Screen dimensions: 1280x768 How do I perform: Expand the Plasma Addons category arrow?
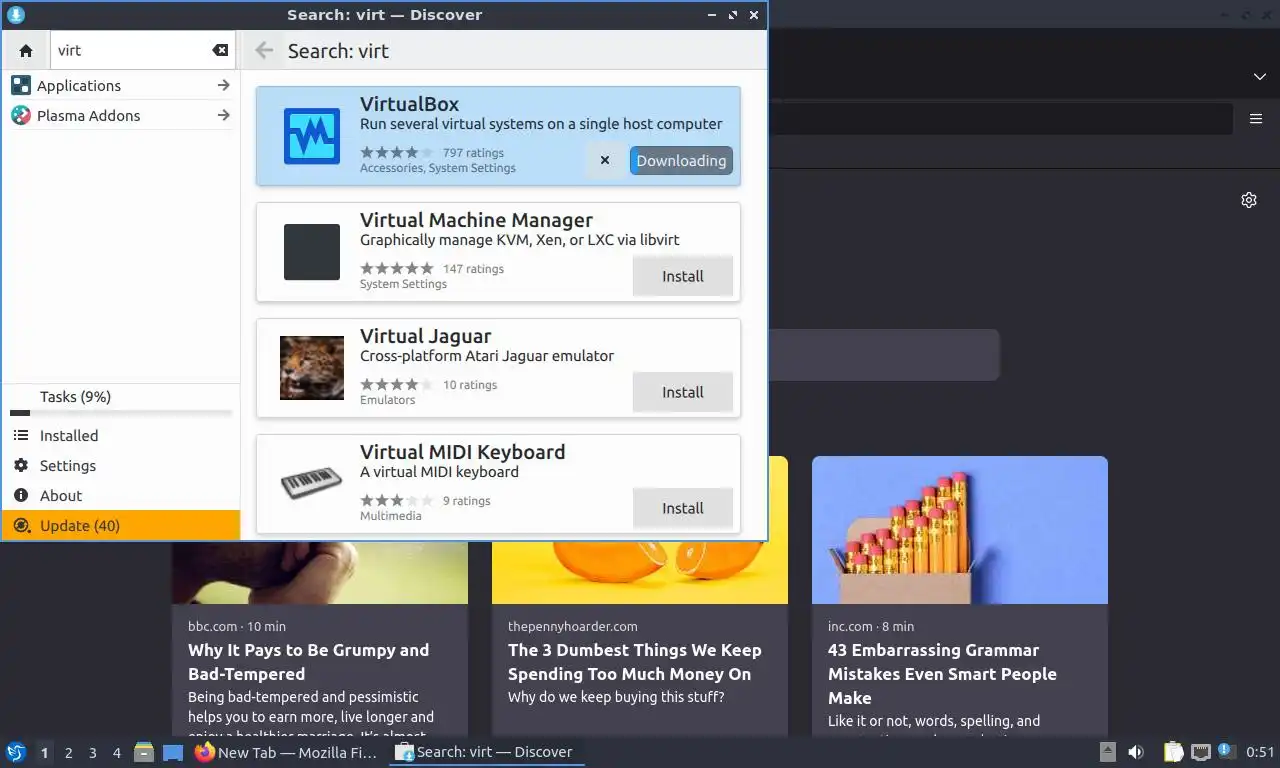pos(224,115)
